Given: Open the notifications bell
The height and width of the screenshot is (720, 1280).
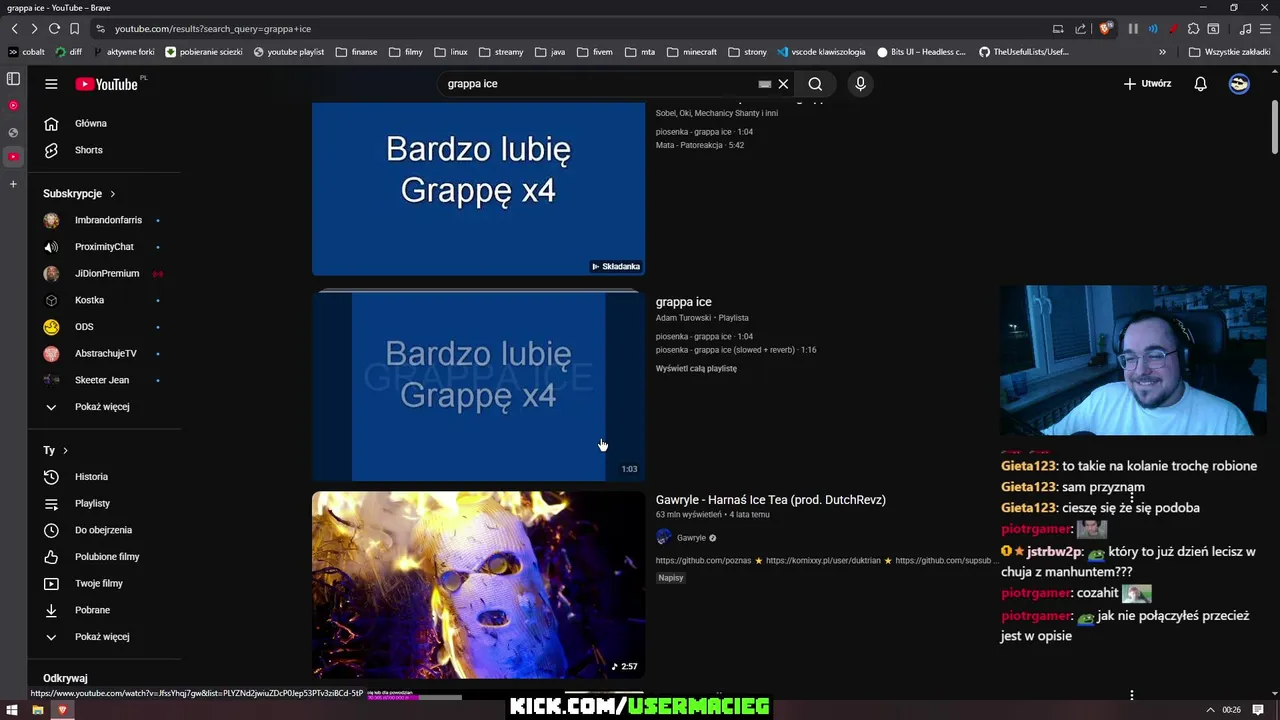Looking at the screenshot, I should 1200,84.
